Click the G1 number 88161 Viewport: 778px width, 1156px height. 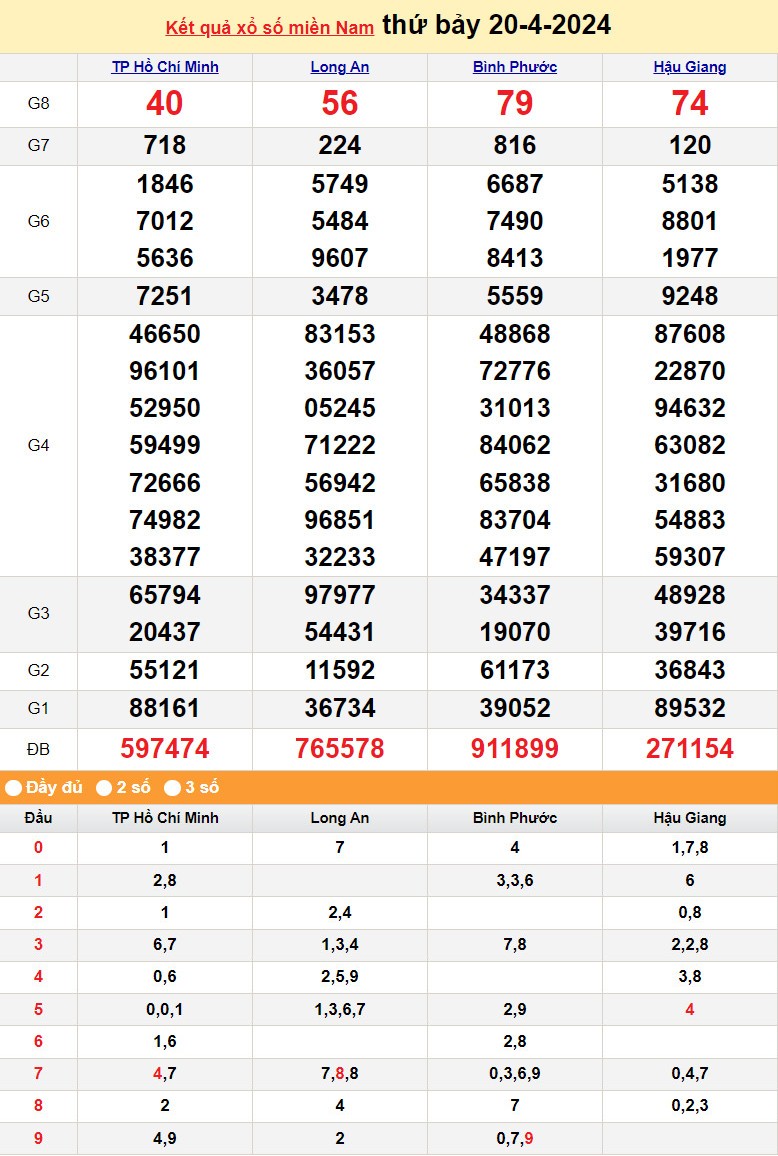pos(165,709)
